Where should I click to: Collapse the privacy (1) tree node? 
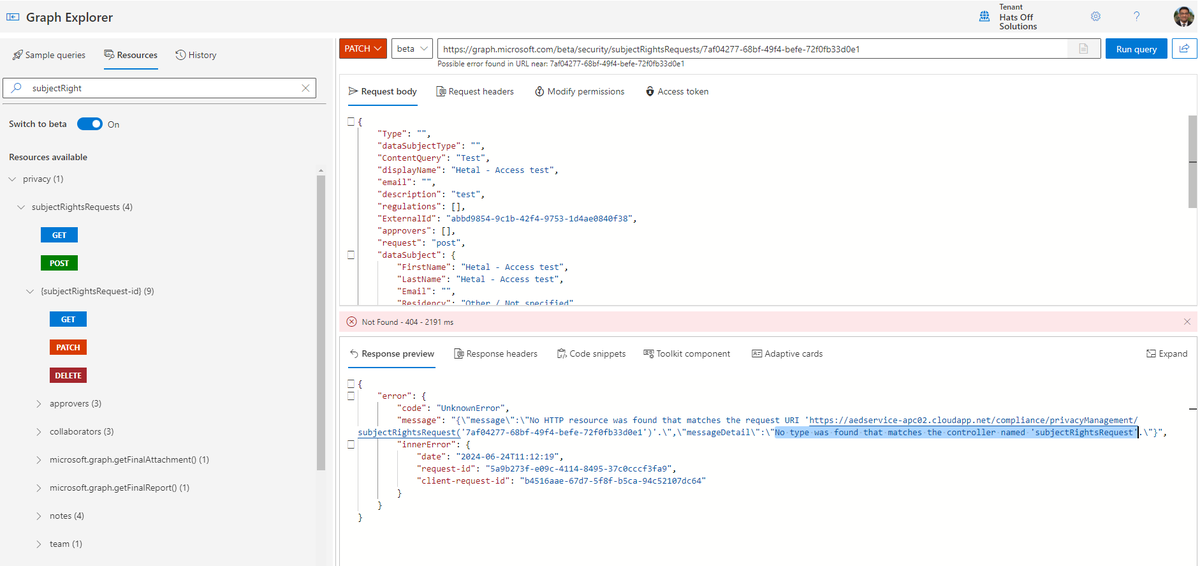click(x=12, y=179)
